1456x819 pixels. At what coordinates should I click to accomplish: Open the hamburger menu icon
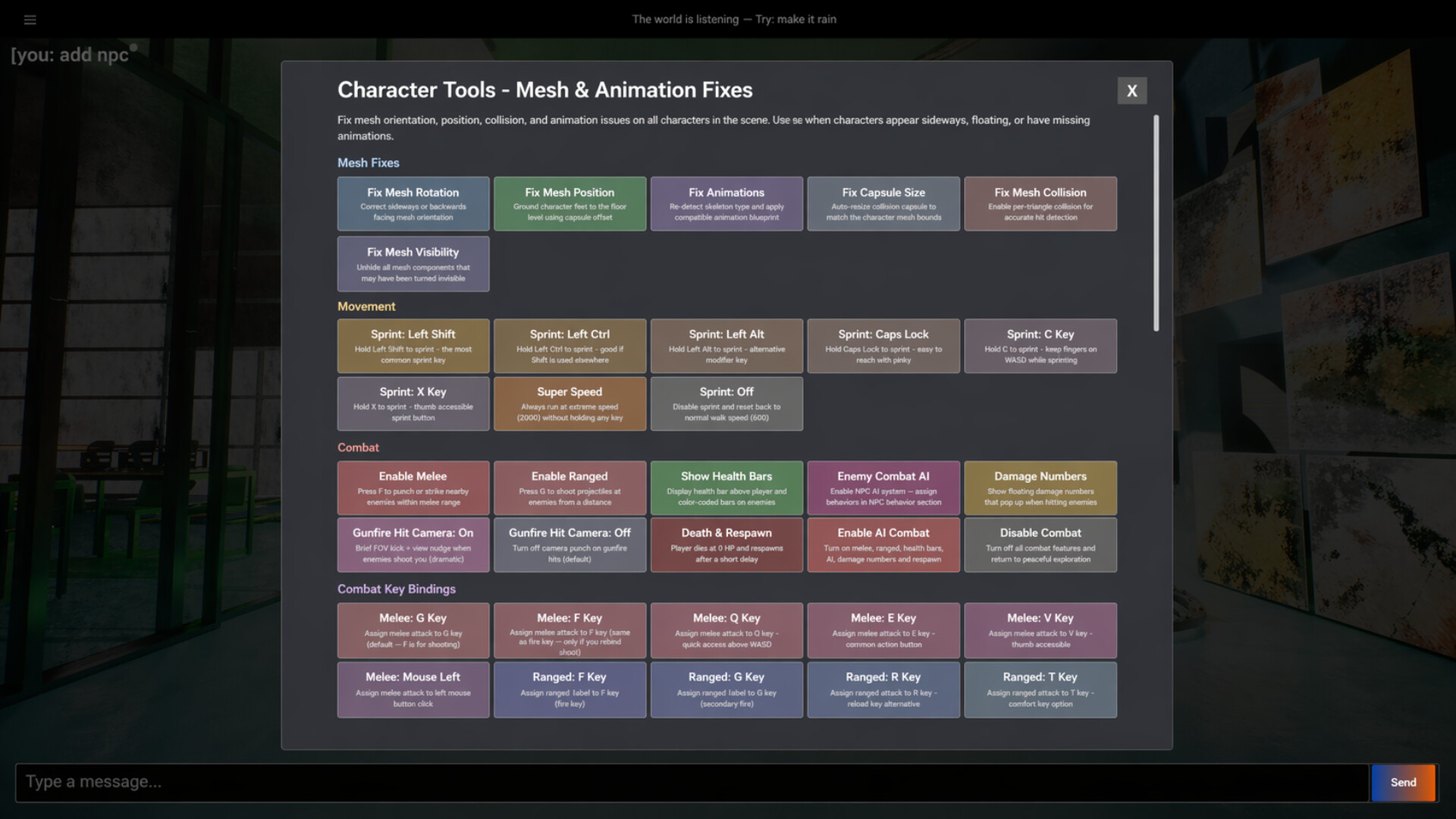pos(30,20)
